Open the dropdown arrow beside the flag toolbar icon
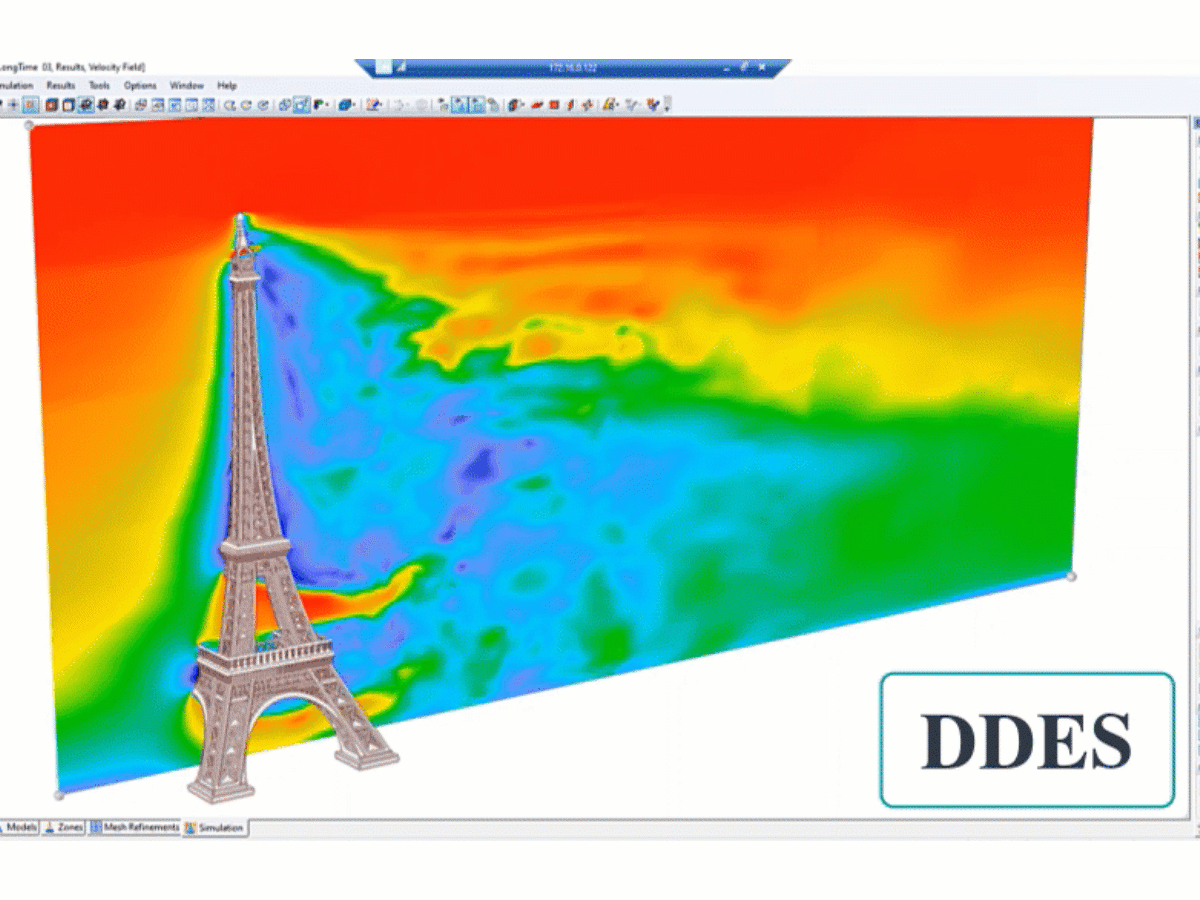 (x=328, y=102)
